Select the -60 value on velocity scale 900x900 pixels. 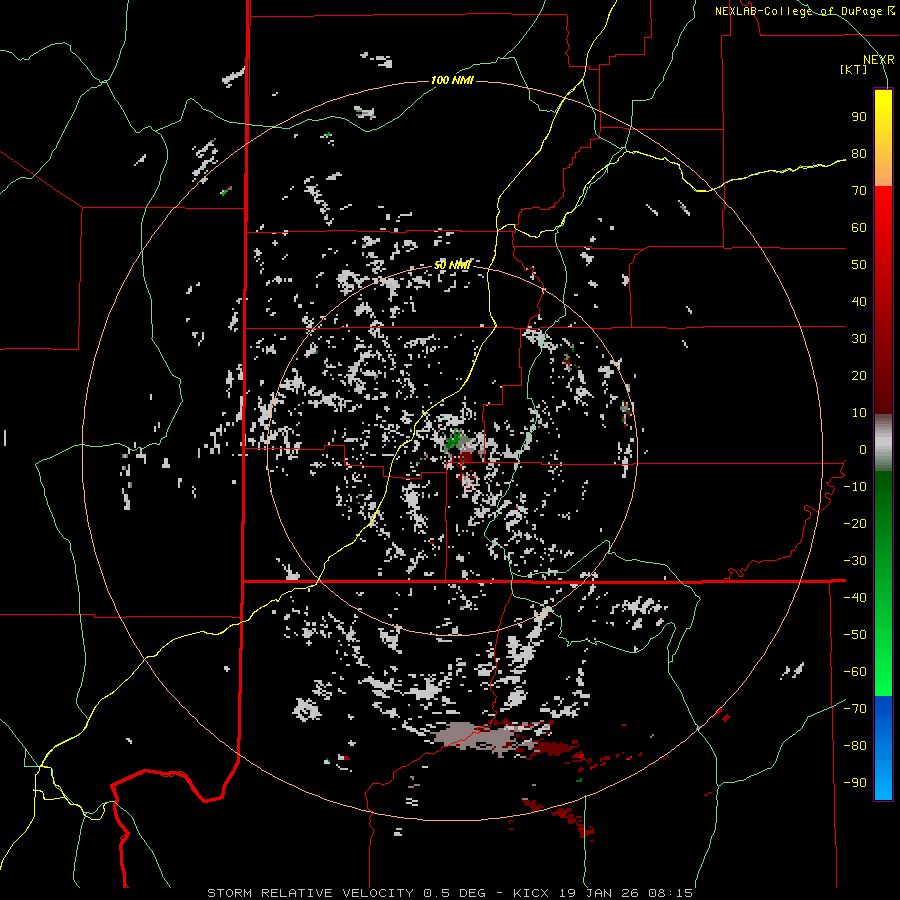click(x=855, y=672)
